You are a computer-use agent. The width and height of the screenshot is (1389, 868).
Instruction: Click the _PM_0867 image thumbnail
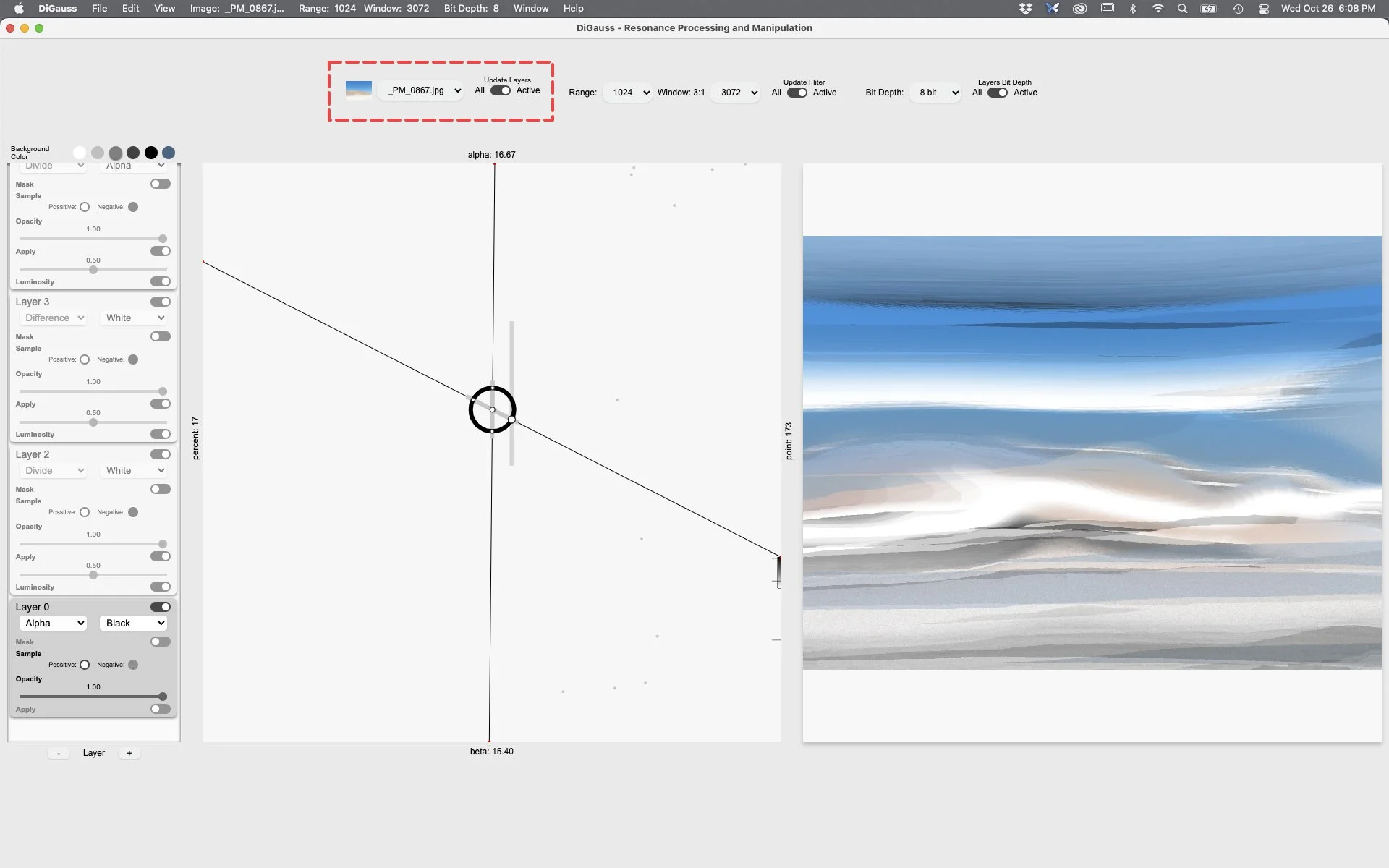358,90
